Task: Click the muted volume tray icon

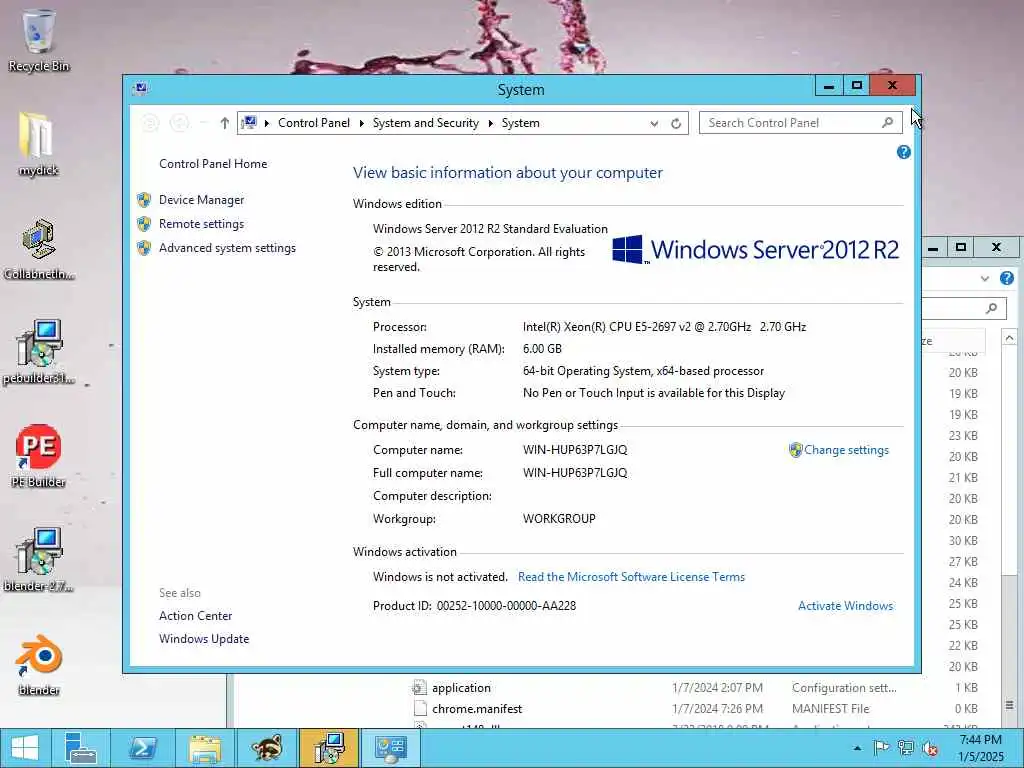Action: [x=930, y=748]
